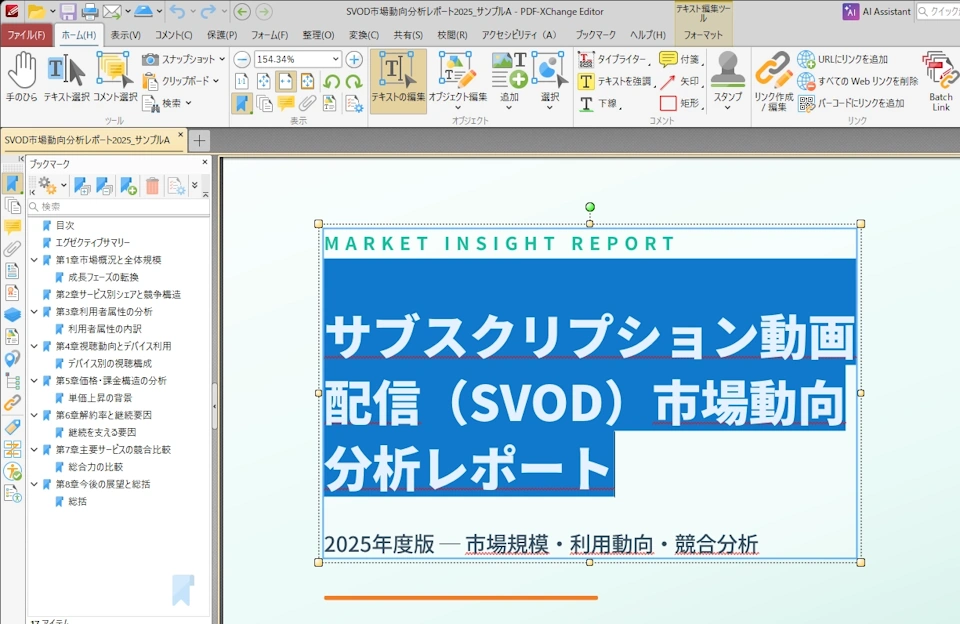Click green rotation handle above text box
Screen dimensions: 960x624
click(590, 207)
